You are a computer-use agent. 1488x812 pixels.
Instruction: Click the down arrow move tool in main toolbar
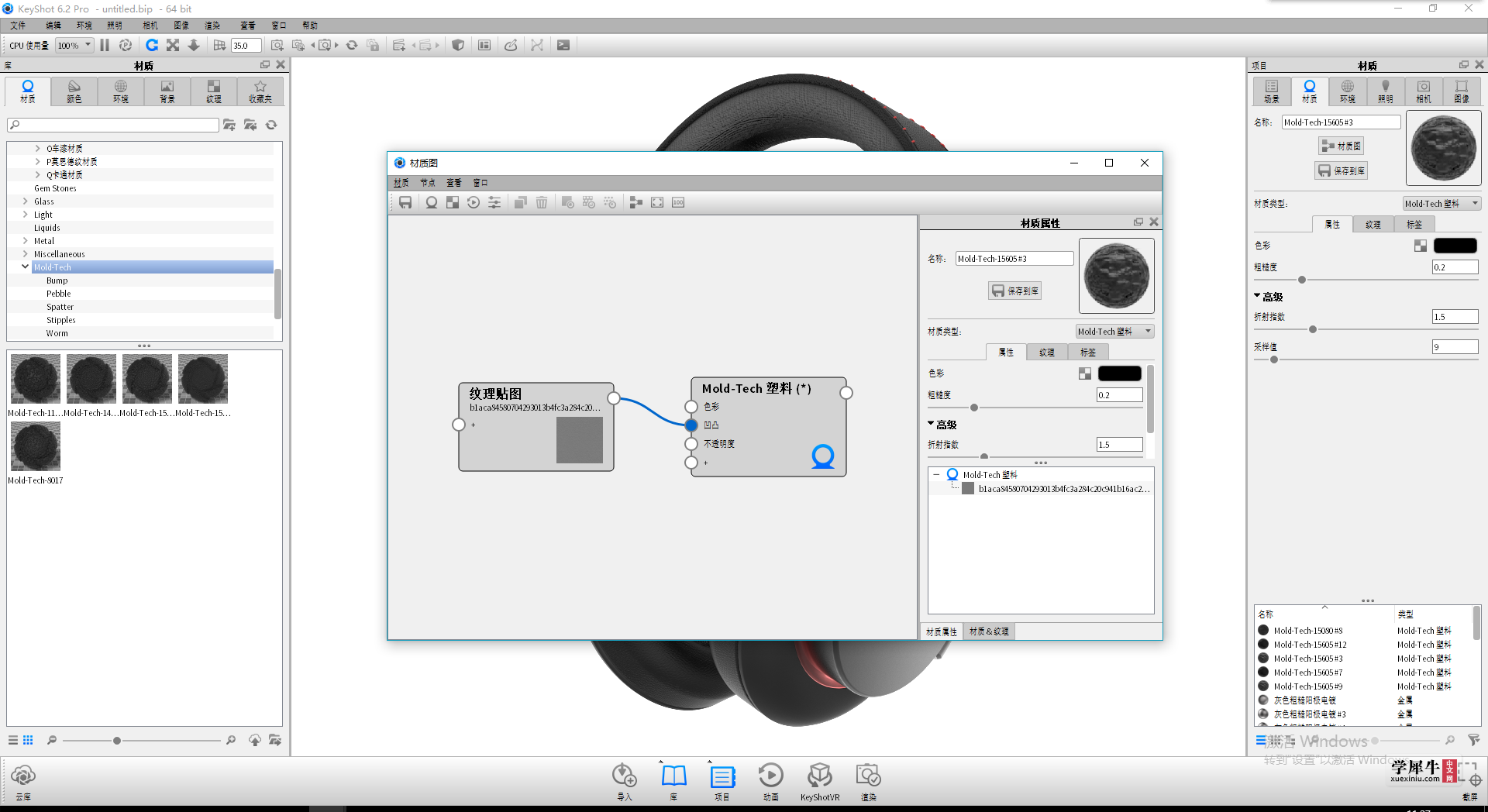pyautogui.click(x=194, y=45)
